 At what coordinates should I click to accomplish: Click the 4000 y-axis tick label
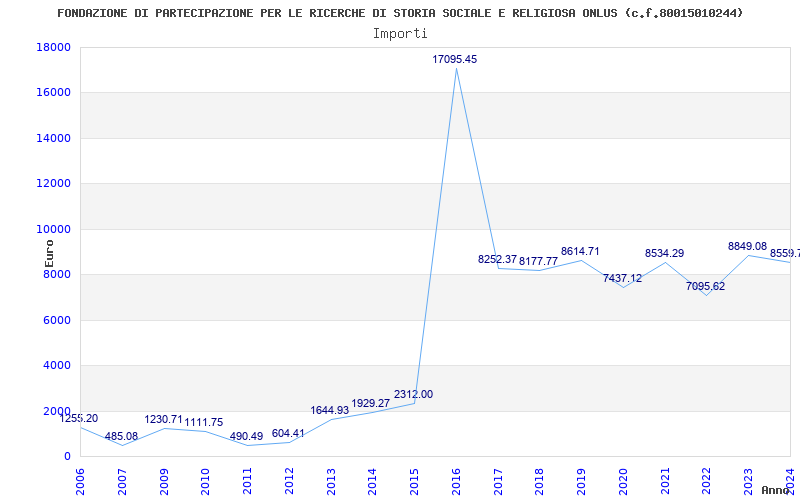click(x=57, y=366)
